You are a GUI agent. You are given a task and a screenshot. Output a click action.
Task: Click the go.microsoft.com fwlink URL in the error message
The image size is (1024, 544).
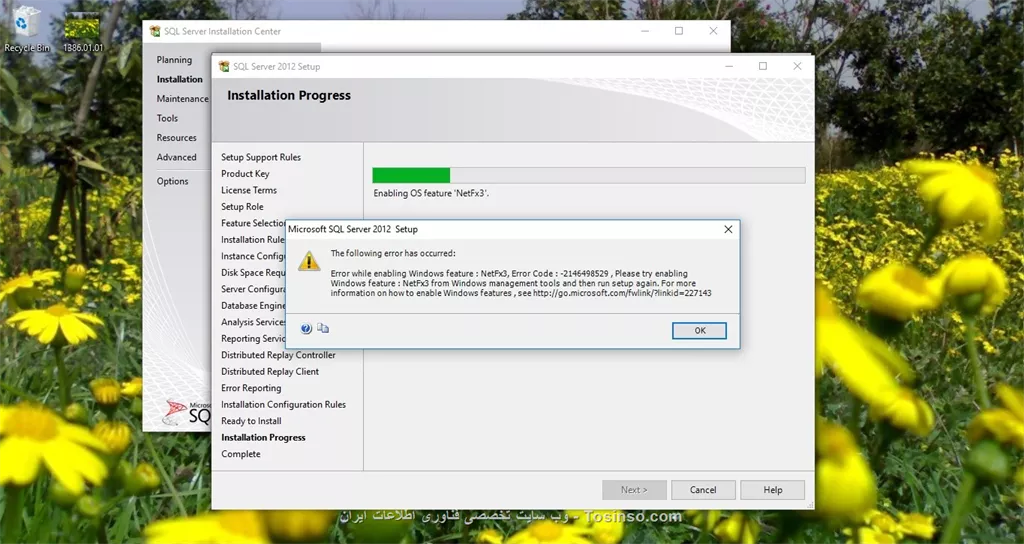click(622, 293)
